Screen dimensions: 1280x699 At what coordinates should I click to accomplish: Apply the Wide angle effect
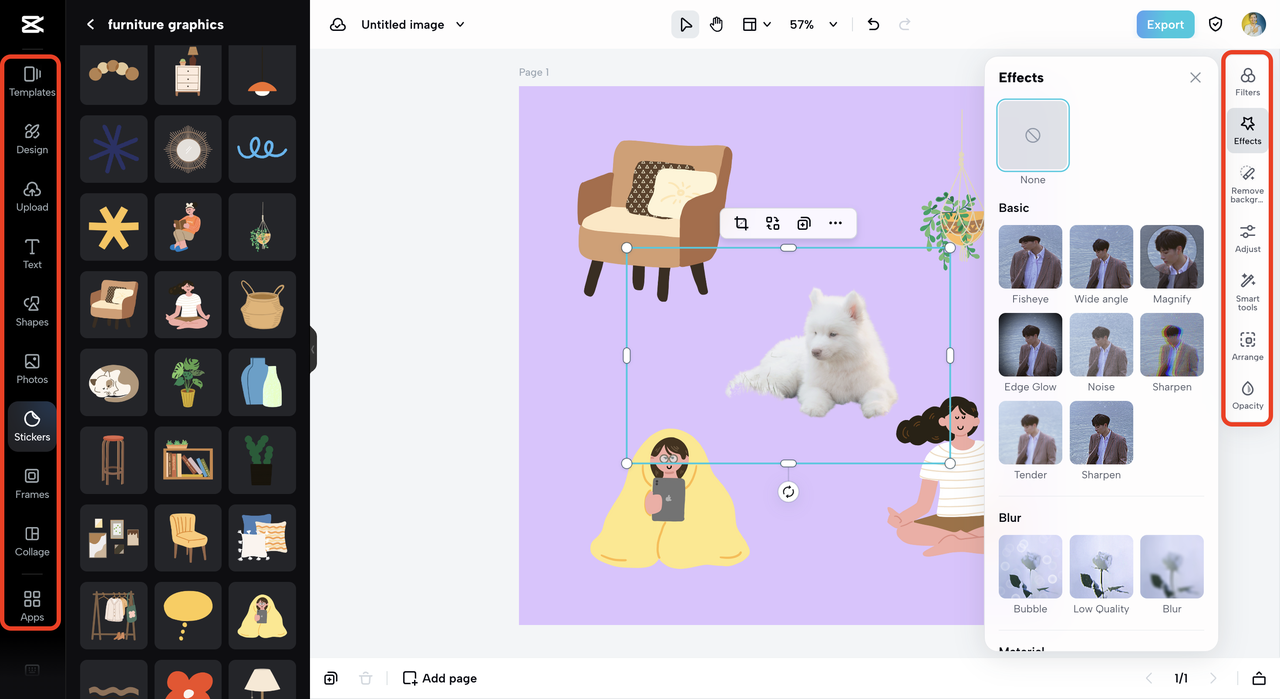(x=1101, y=257)
